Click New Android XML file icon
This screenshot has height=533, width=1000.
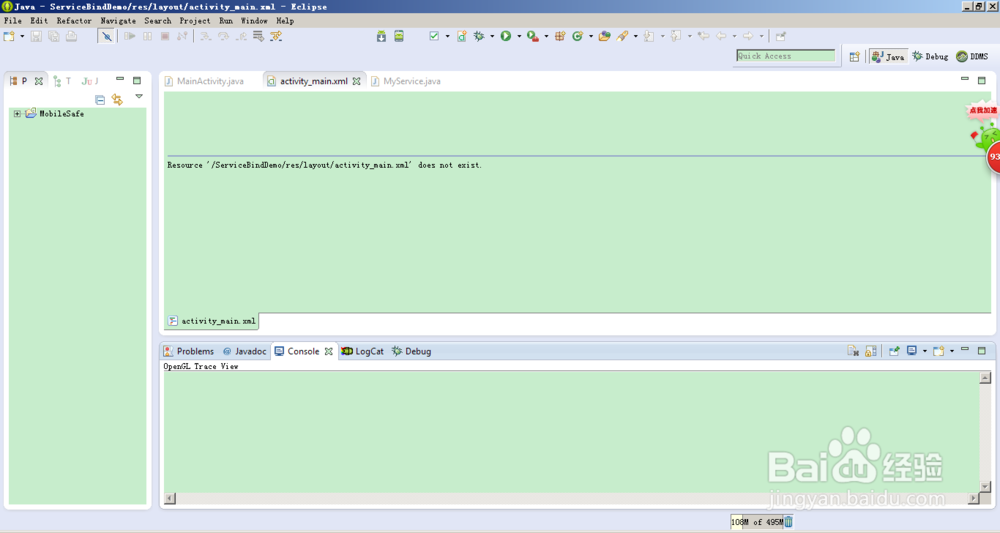(x=461, y=36)
